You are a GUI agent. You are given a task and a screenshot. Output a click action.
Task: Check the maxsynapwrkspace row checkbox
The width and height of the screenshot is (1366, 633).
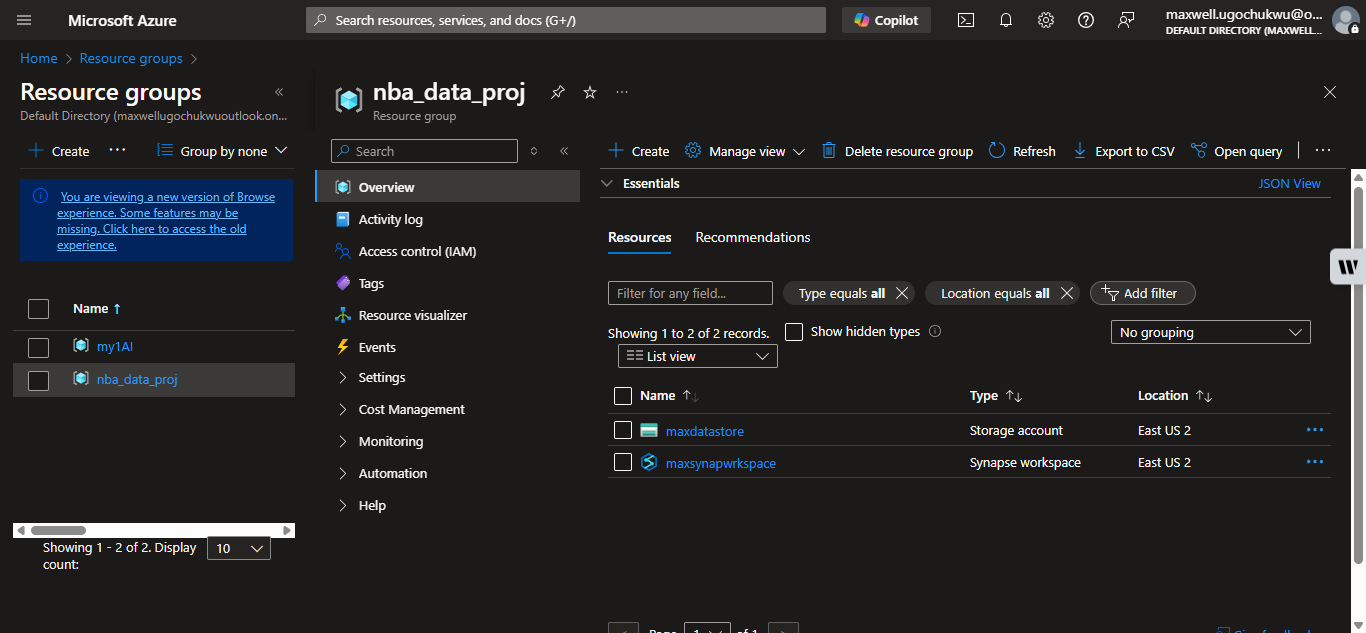[x=623, y=462]
